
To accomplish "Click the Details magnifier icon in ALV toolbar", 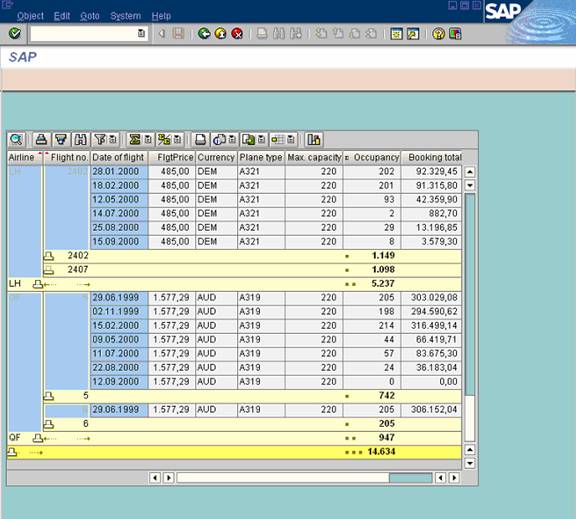I will 16,140.
